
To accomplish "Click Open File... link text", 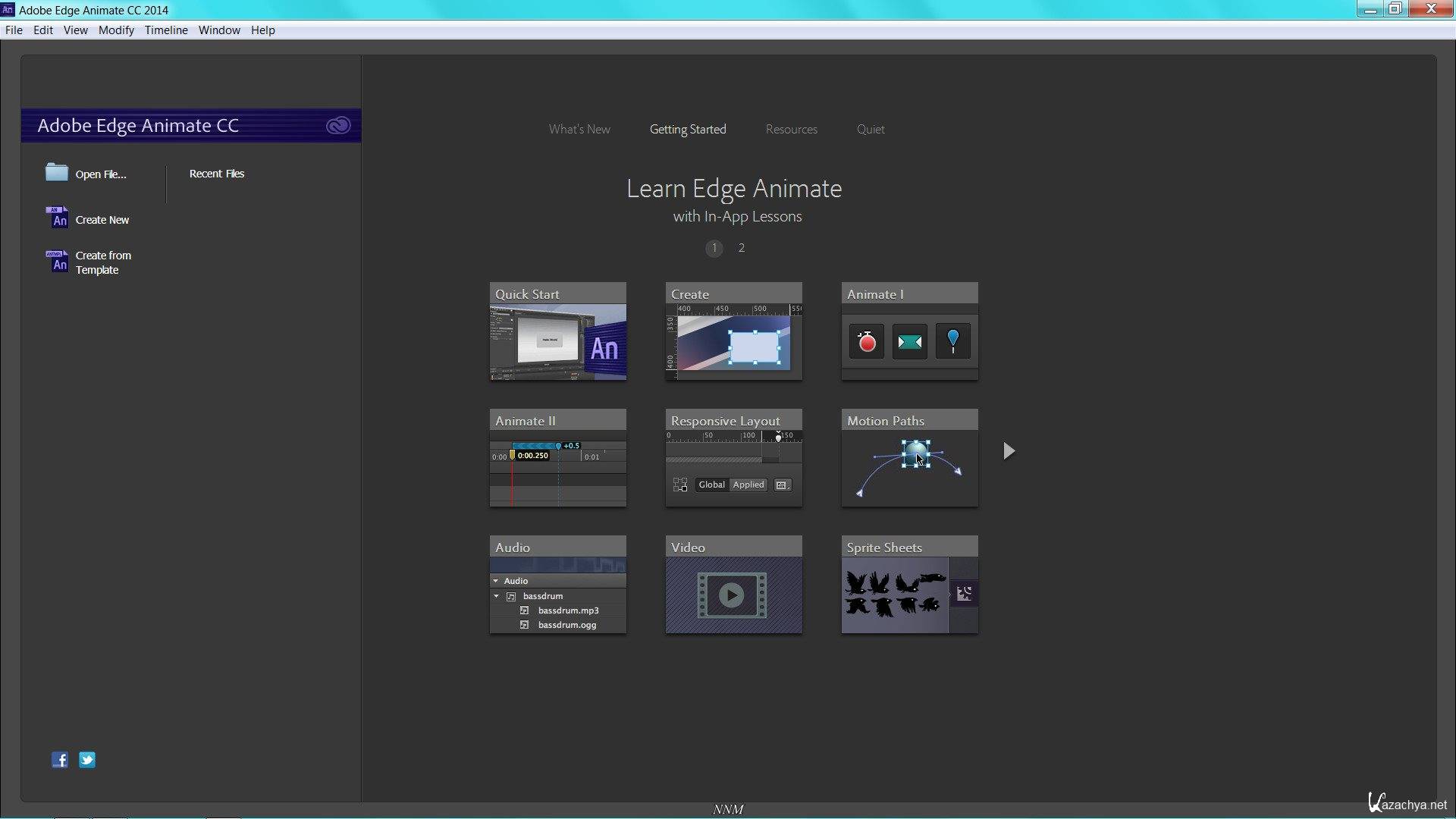I will tap(101, 174).
